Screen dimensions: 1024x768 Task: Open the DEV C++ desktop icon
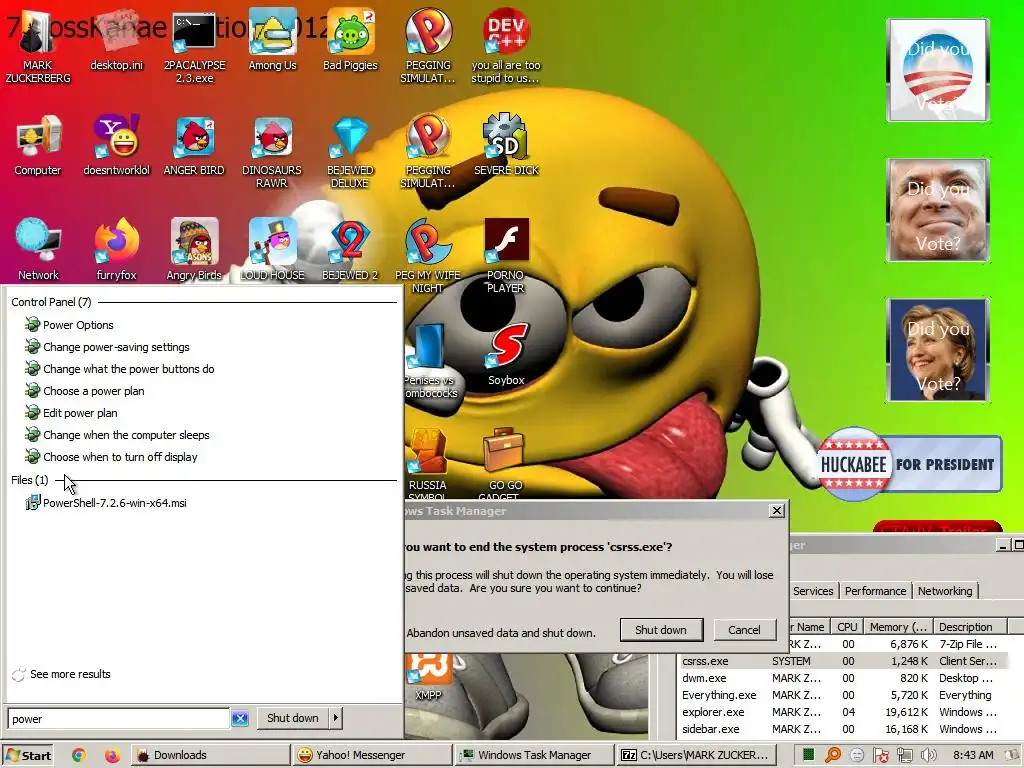click(505, 47)
